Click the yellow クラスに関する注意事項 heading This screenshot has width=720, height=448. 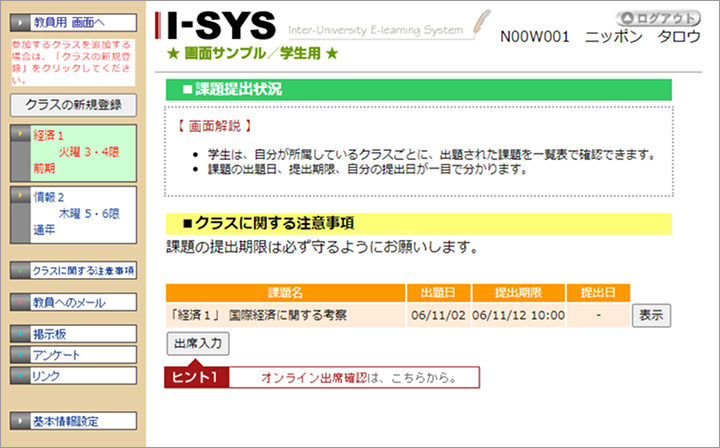(x=419, y=224)
